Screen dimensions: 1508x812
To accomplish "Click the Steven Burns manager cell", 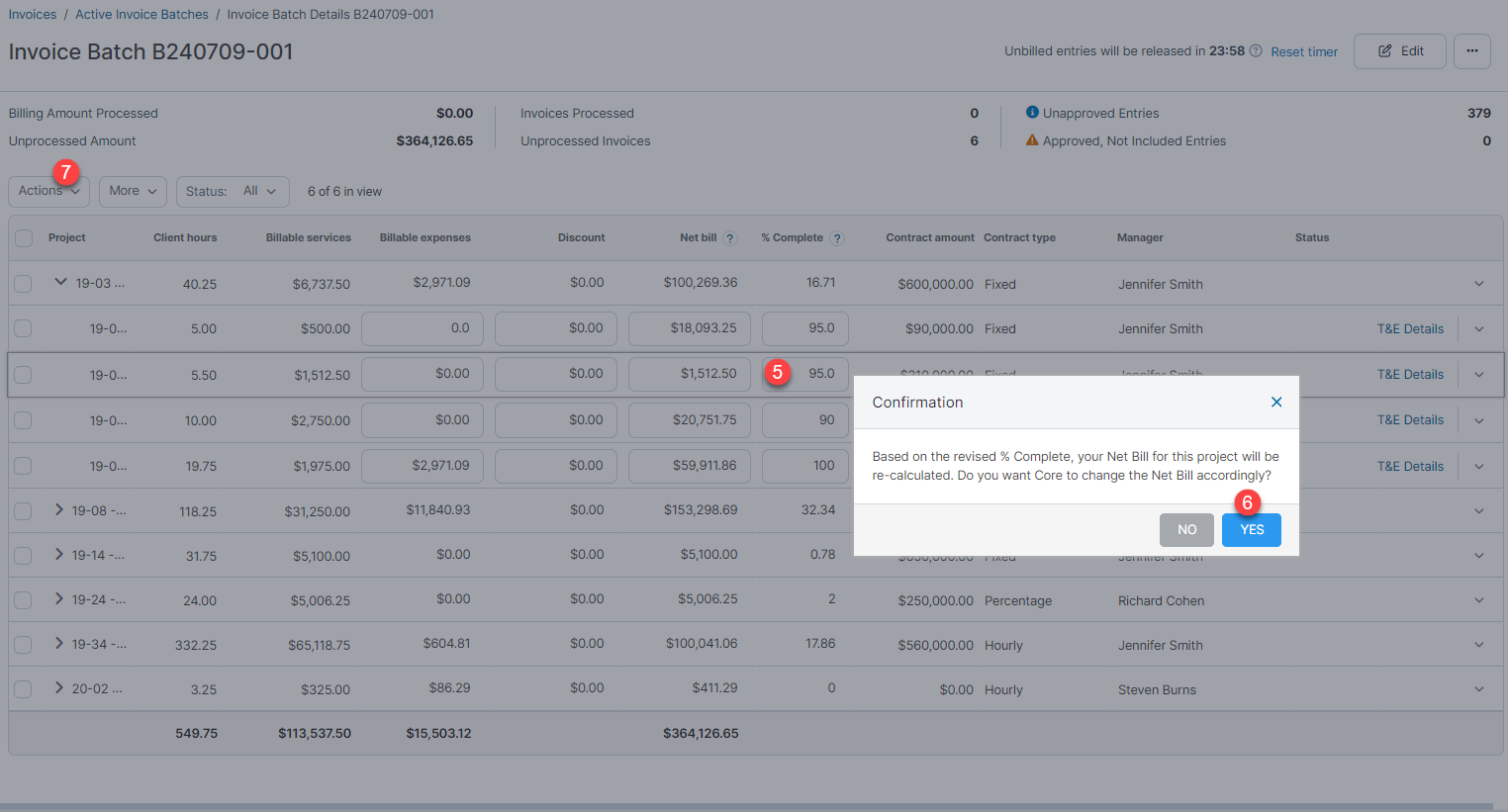I will tap(1158, 689).
